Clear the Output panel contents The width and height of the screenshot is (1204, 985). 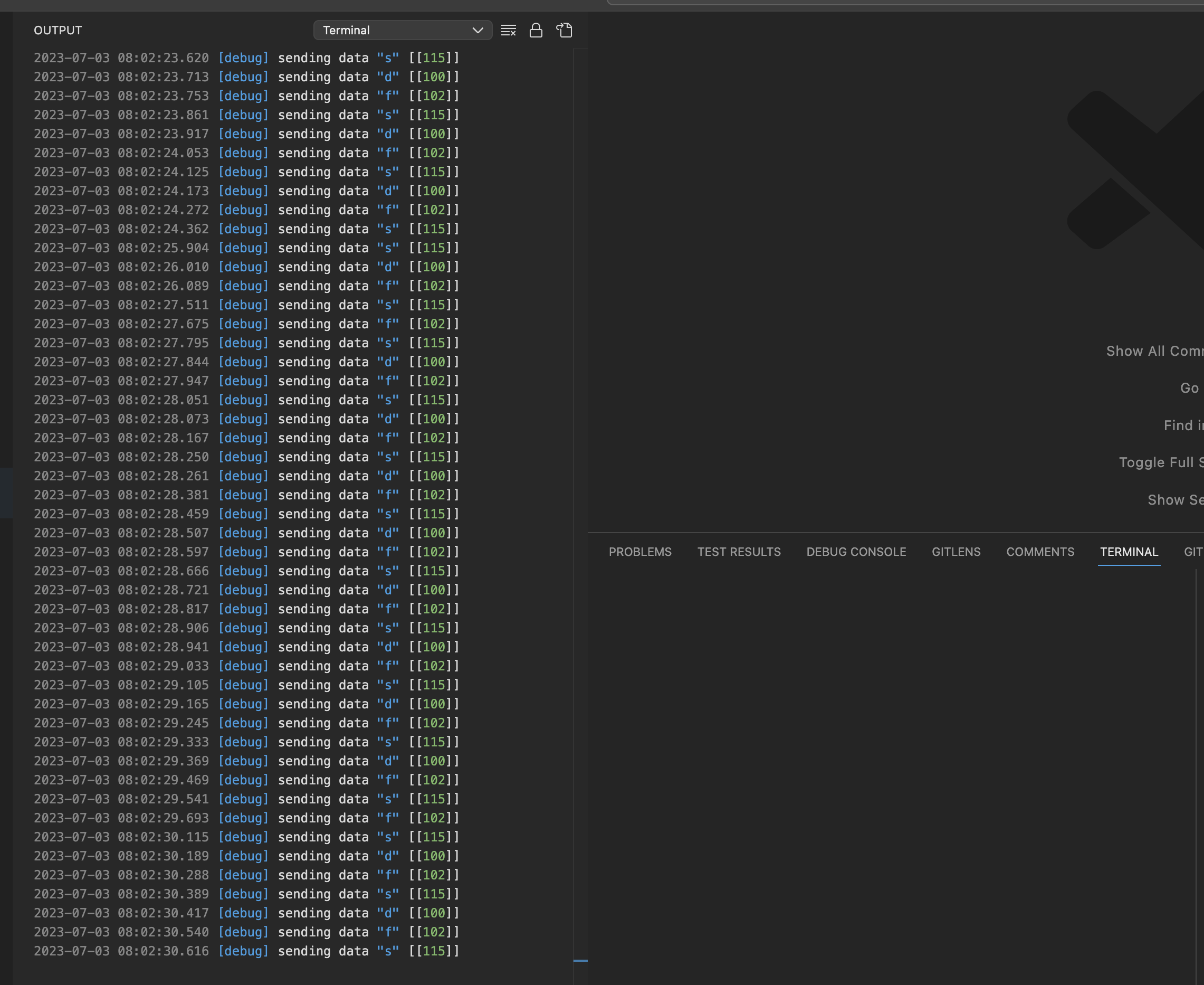(508, 30)
